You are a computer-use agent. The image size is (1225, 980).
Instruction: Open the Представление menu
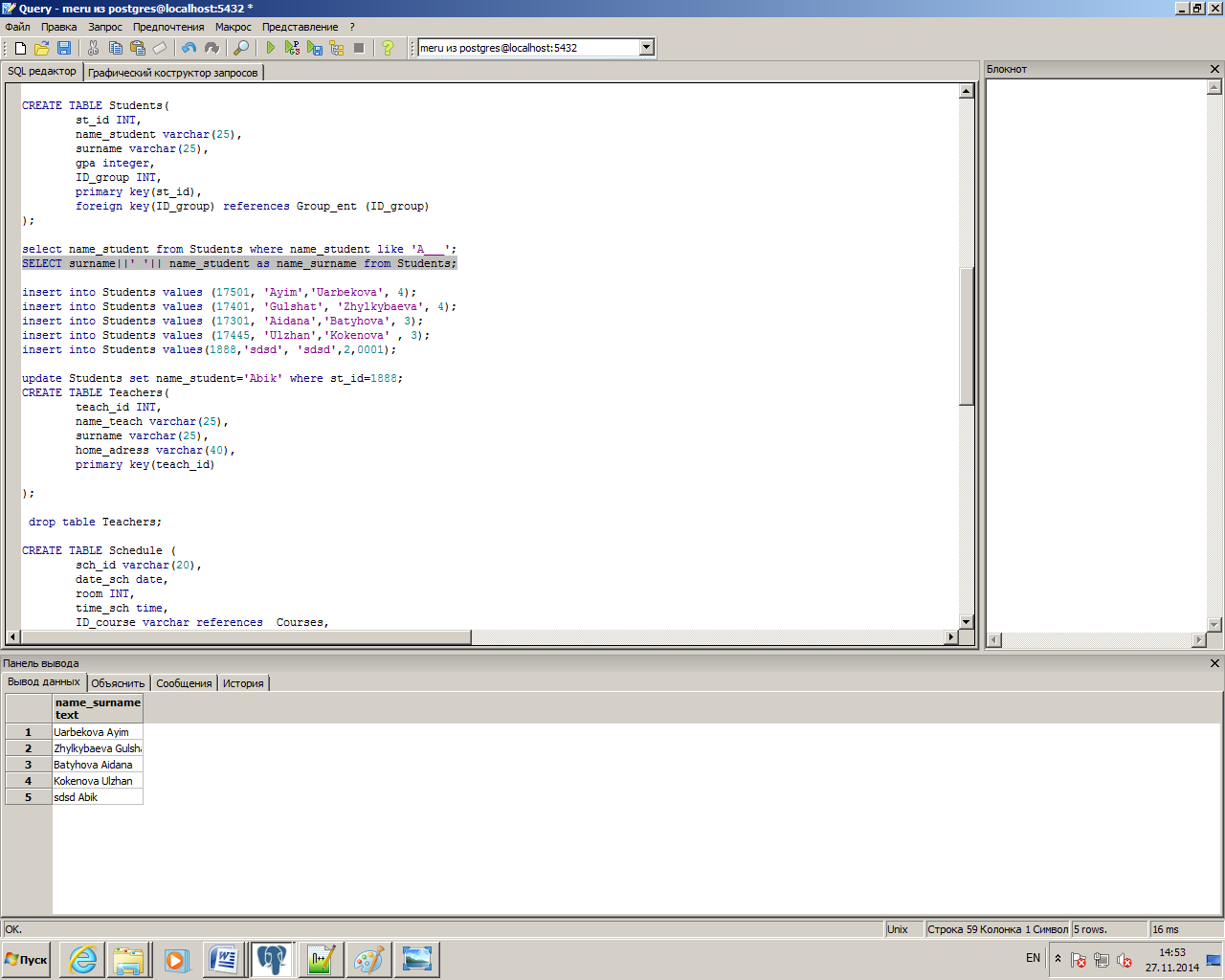(301, 27)
